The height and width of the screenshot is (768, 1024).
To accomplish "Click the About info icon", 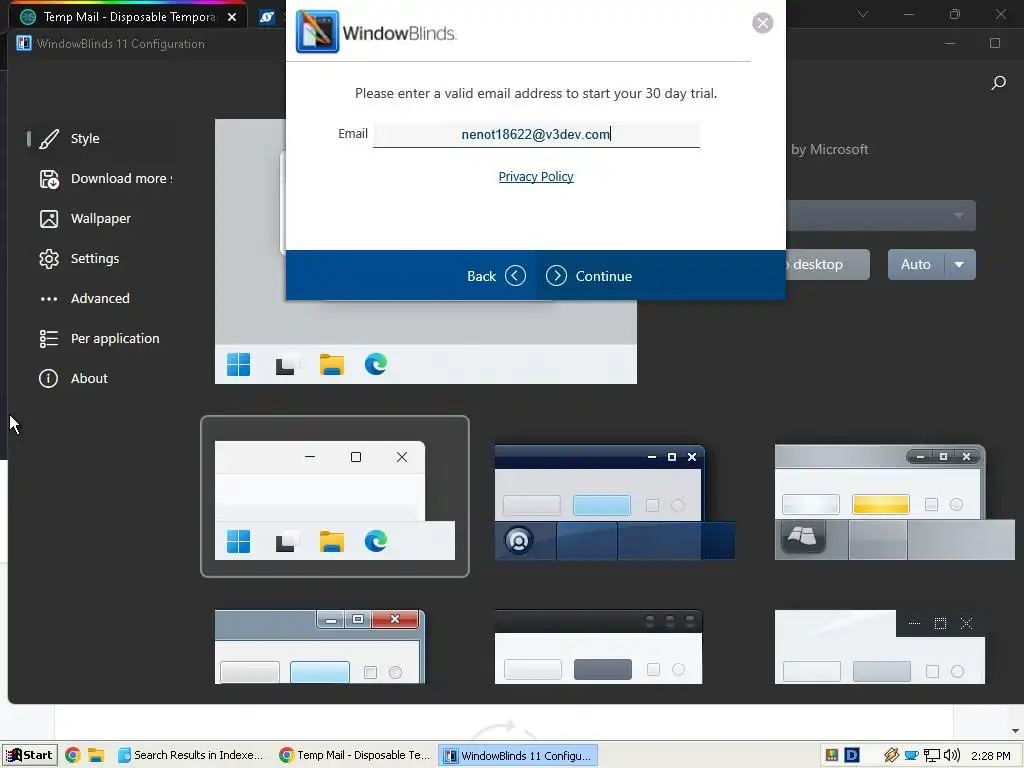I will click(x=48, y=378).
